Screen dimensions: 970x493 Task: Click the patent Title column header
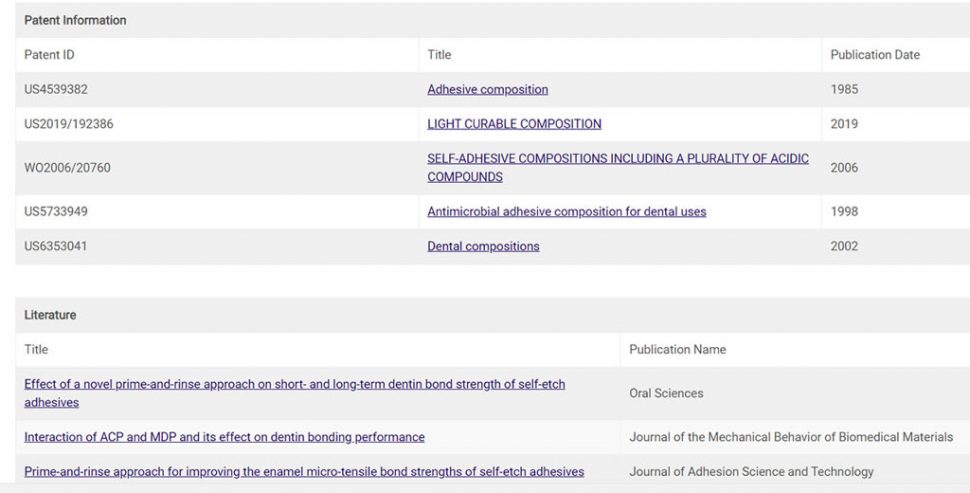439,55
